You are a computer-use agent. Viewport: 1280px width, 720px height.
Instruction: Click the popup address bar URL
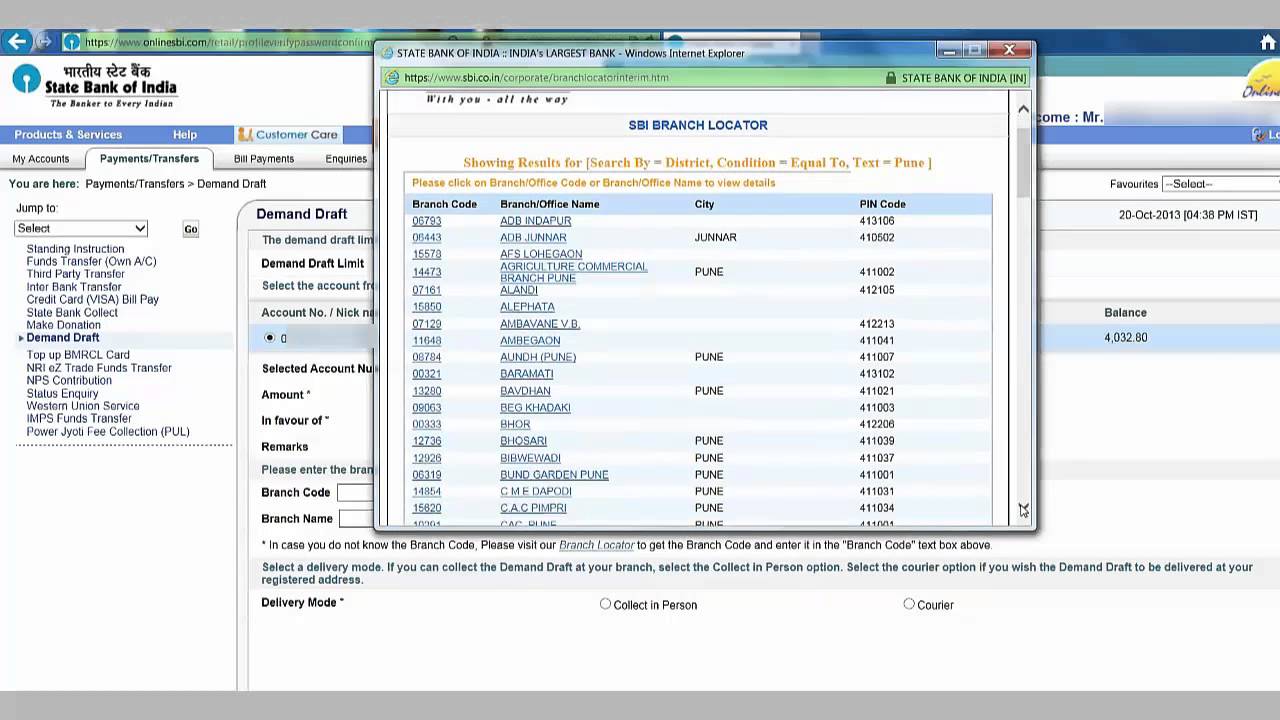[536, 77]
